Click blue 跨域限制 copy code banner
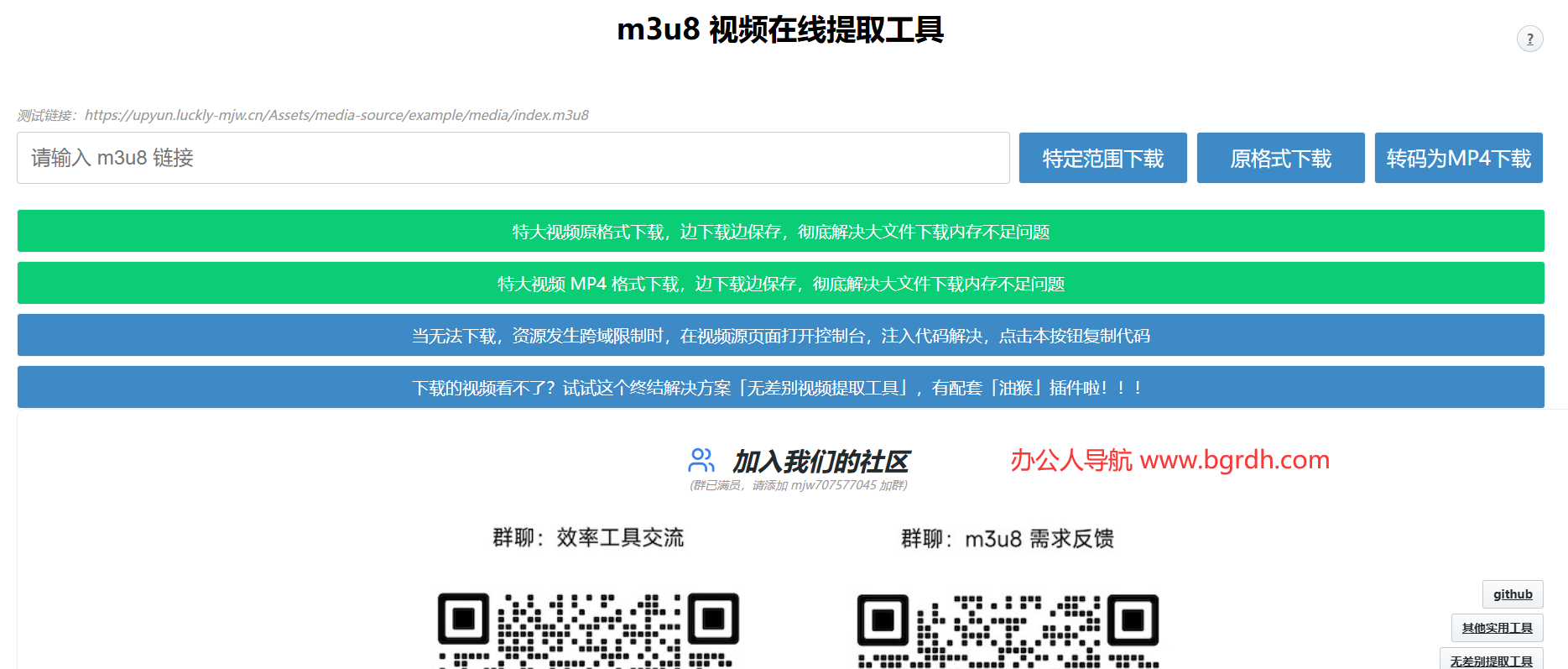 point(780,335)
